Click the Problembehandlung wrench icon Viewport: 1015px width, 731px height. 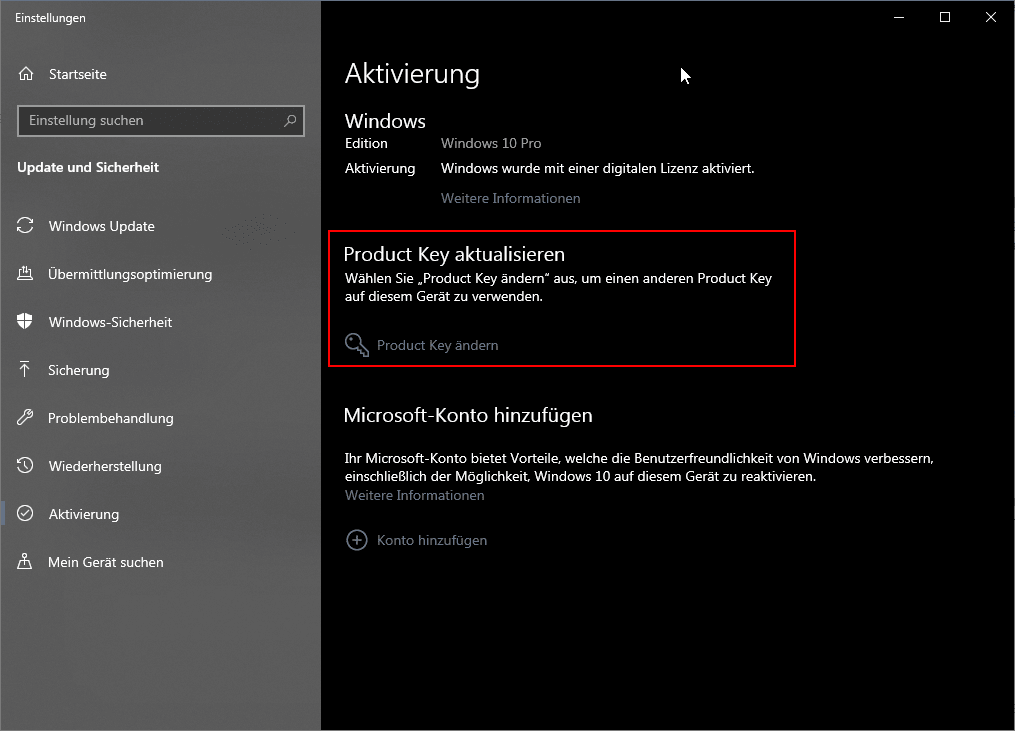coord(25,417)
